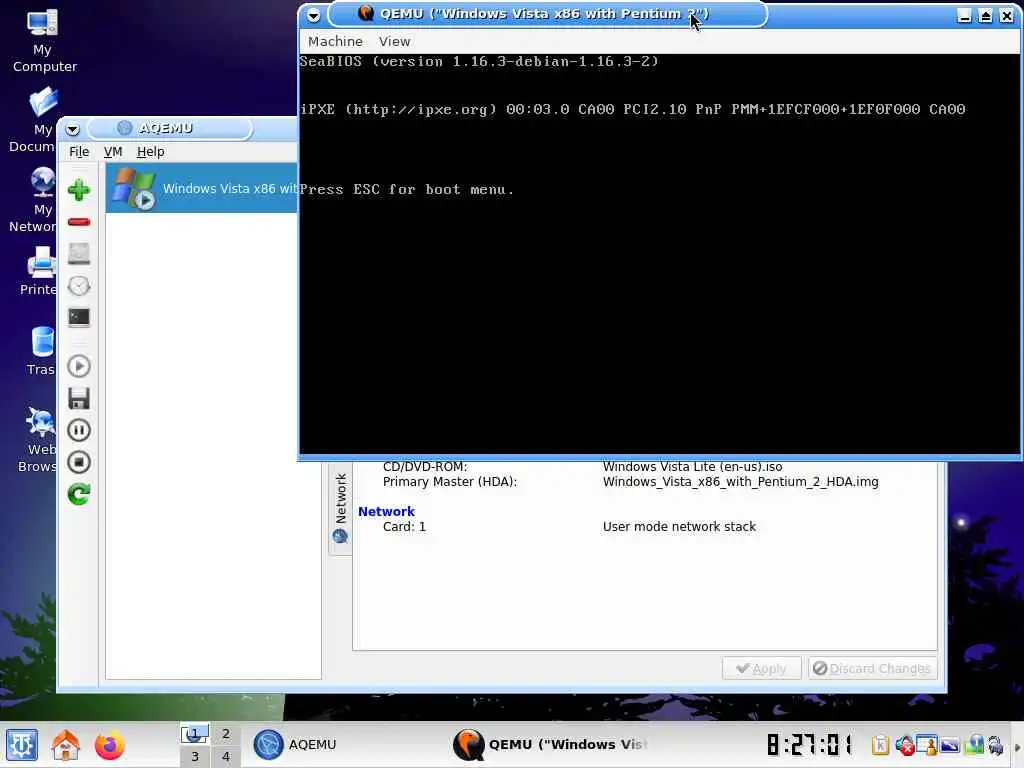Open the Printers desktop icon
This screenshot has width=1024, height=768.
[x=38, y=271]
